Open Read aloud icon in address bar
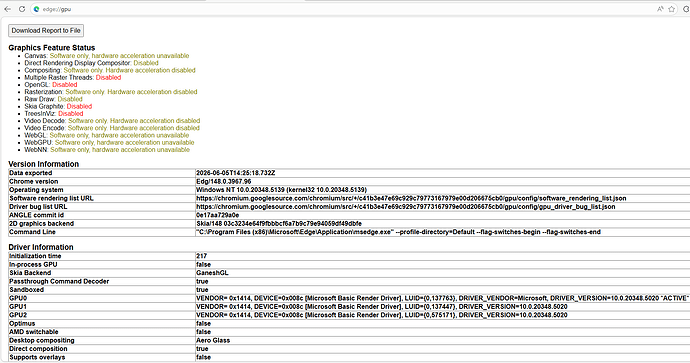Viewport: 690px width, 363px height. 660,9
